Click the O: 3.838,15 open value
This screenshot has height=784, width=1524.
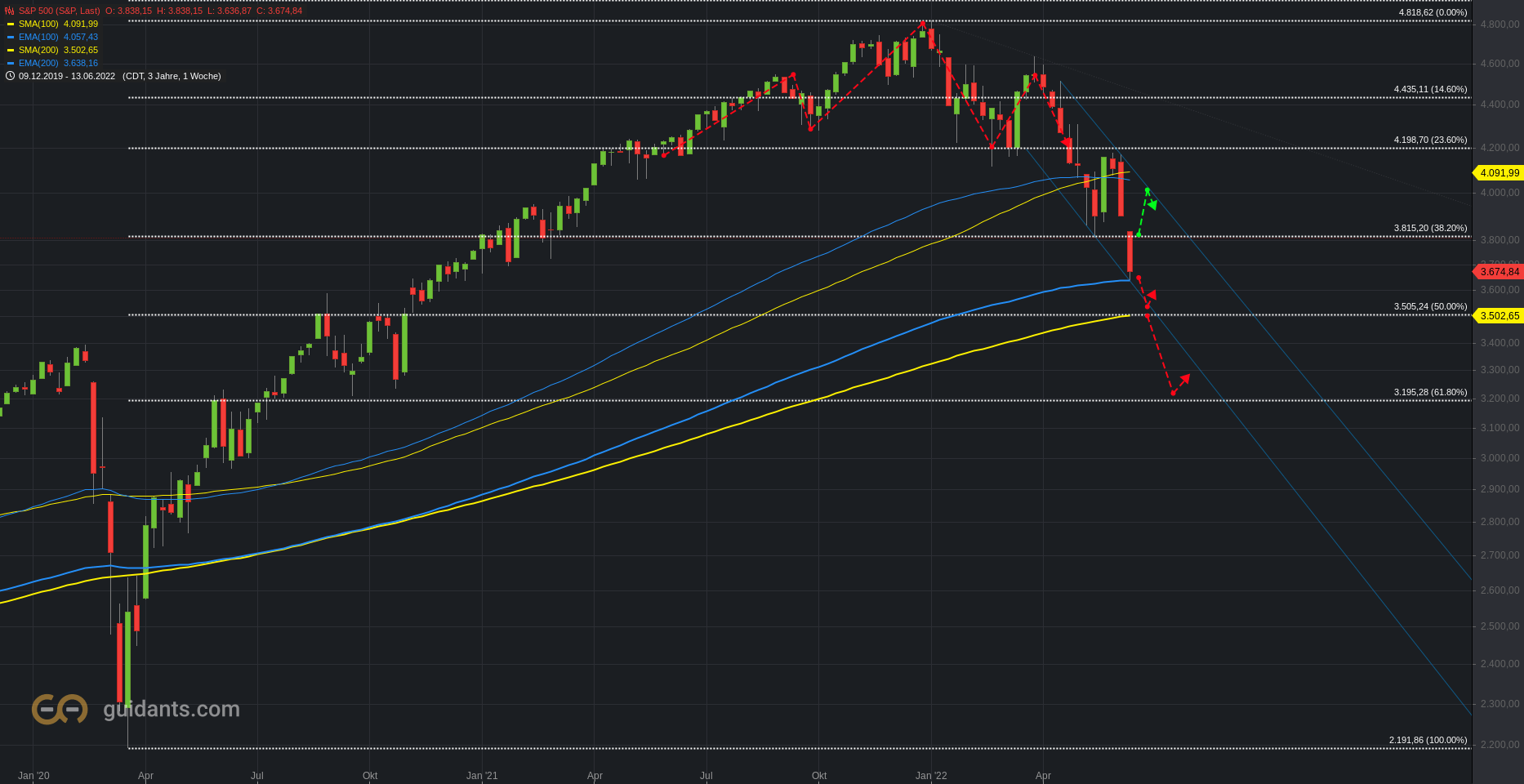click(128, 11)
